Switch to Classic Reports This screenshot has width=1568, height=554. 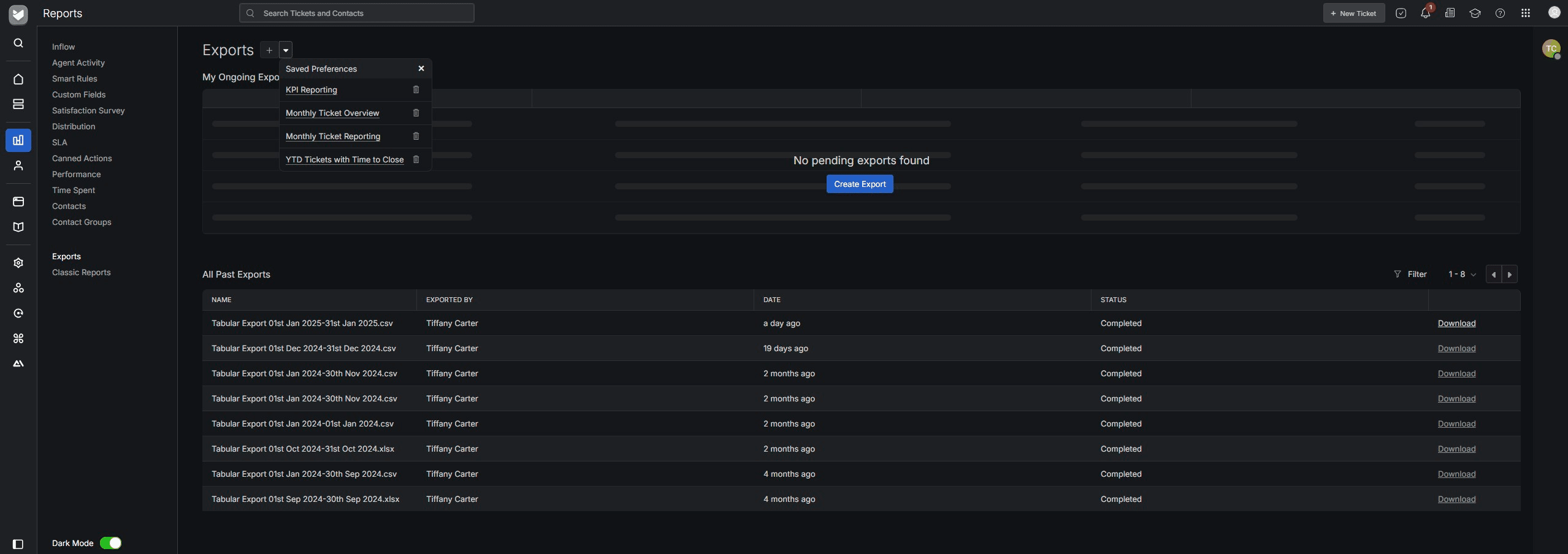click(81, 272)
